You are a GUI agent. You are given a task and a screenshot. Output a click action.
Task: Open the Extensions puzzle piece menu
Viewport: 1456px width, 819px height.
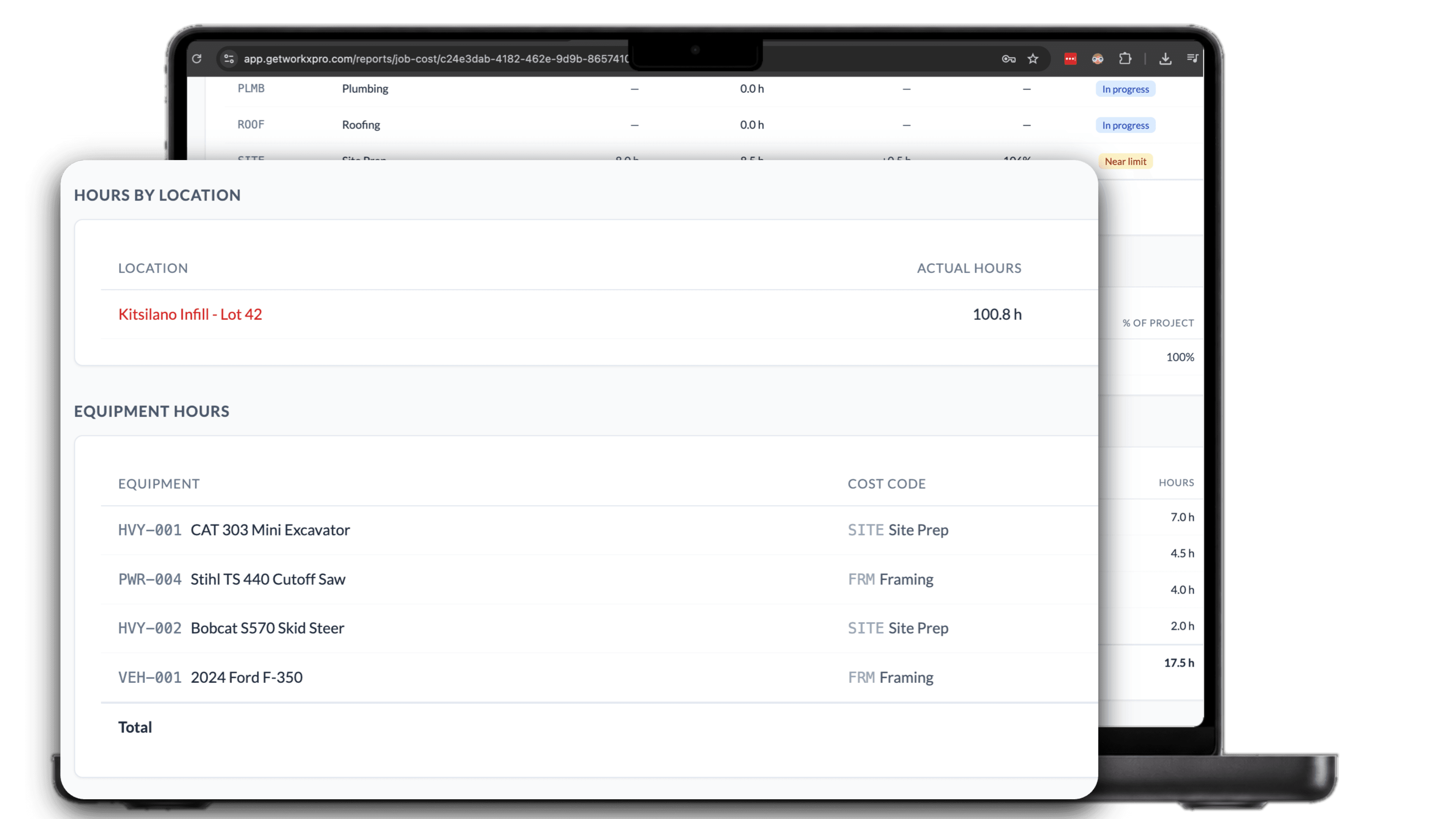1125,59
